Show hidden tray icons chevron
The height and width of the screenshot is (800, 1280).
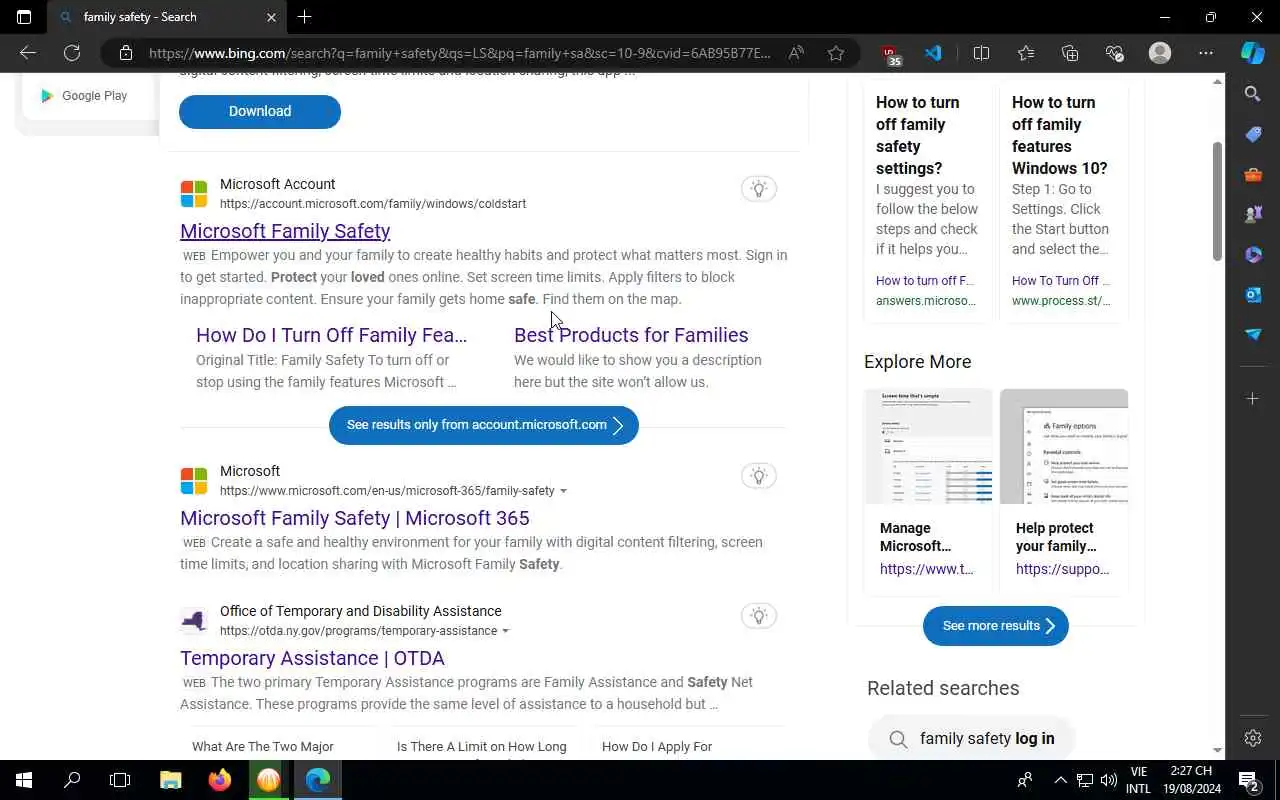(1060, 780)
